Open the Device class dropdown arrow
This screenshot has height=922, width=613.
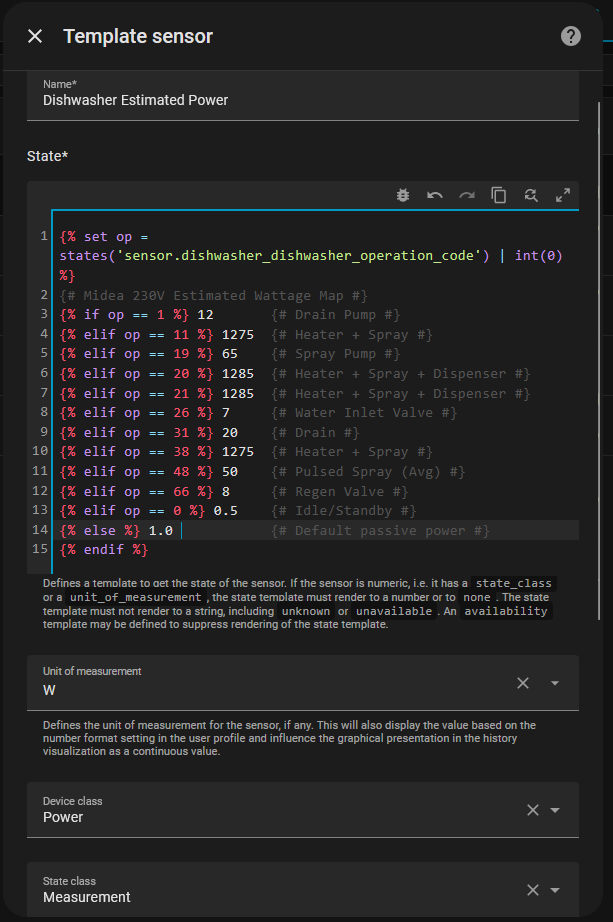pyautogui.click(x=555, y=810)
